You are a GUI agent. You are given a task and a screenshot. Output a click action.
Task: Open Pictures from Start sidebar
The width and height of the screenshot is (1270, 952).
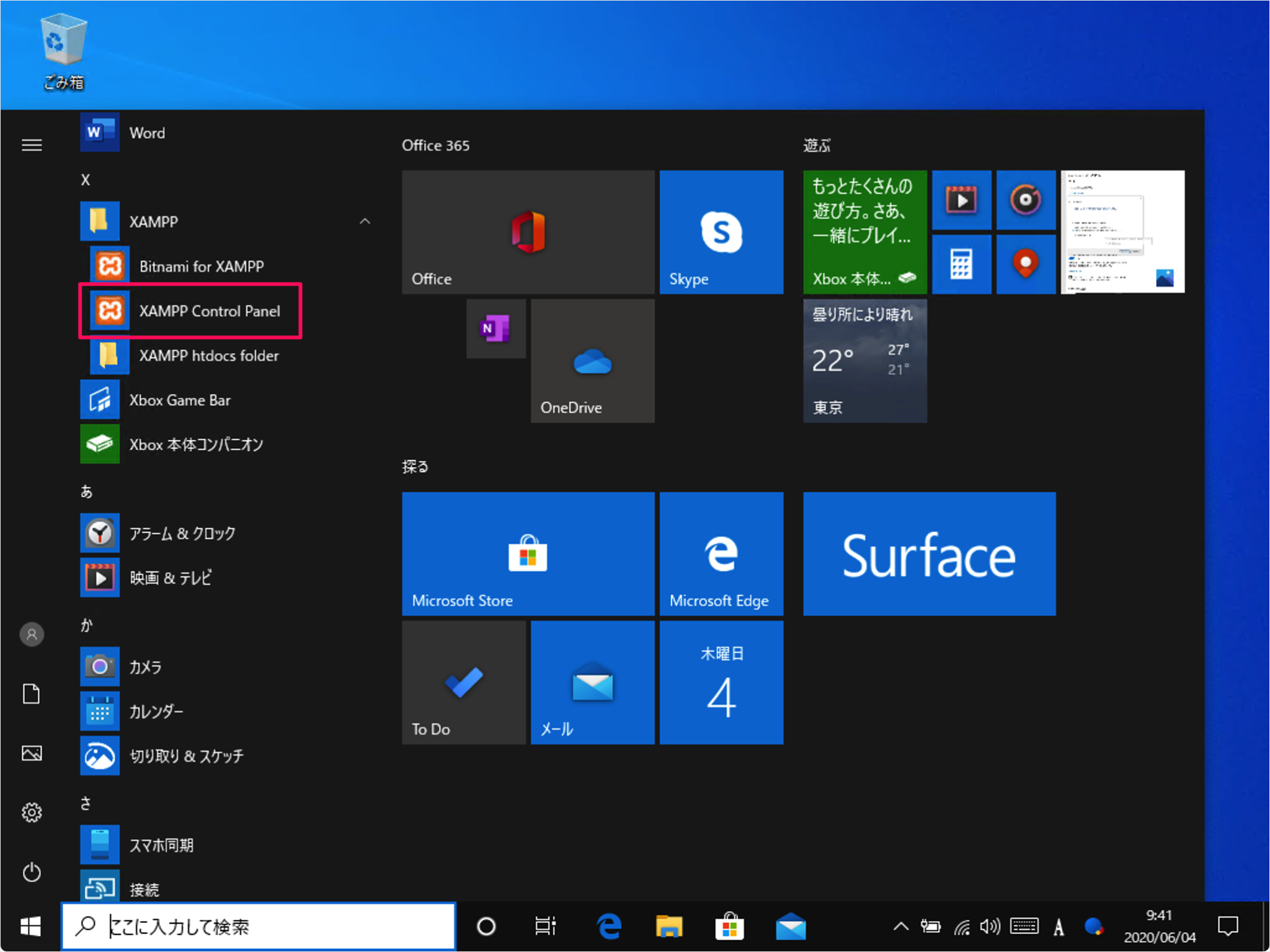pos(32,753)
